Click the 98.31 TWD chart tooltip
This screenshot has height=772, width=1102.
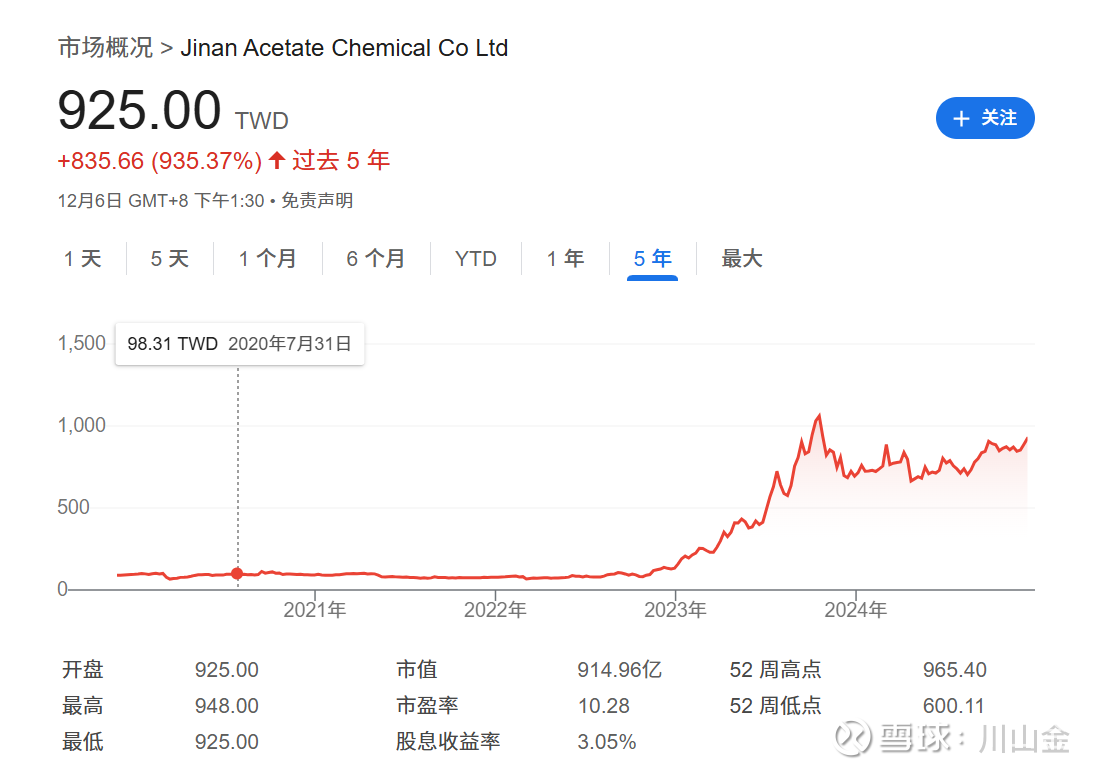[x=240, y=344]
